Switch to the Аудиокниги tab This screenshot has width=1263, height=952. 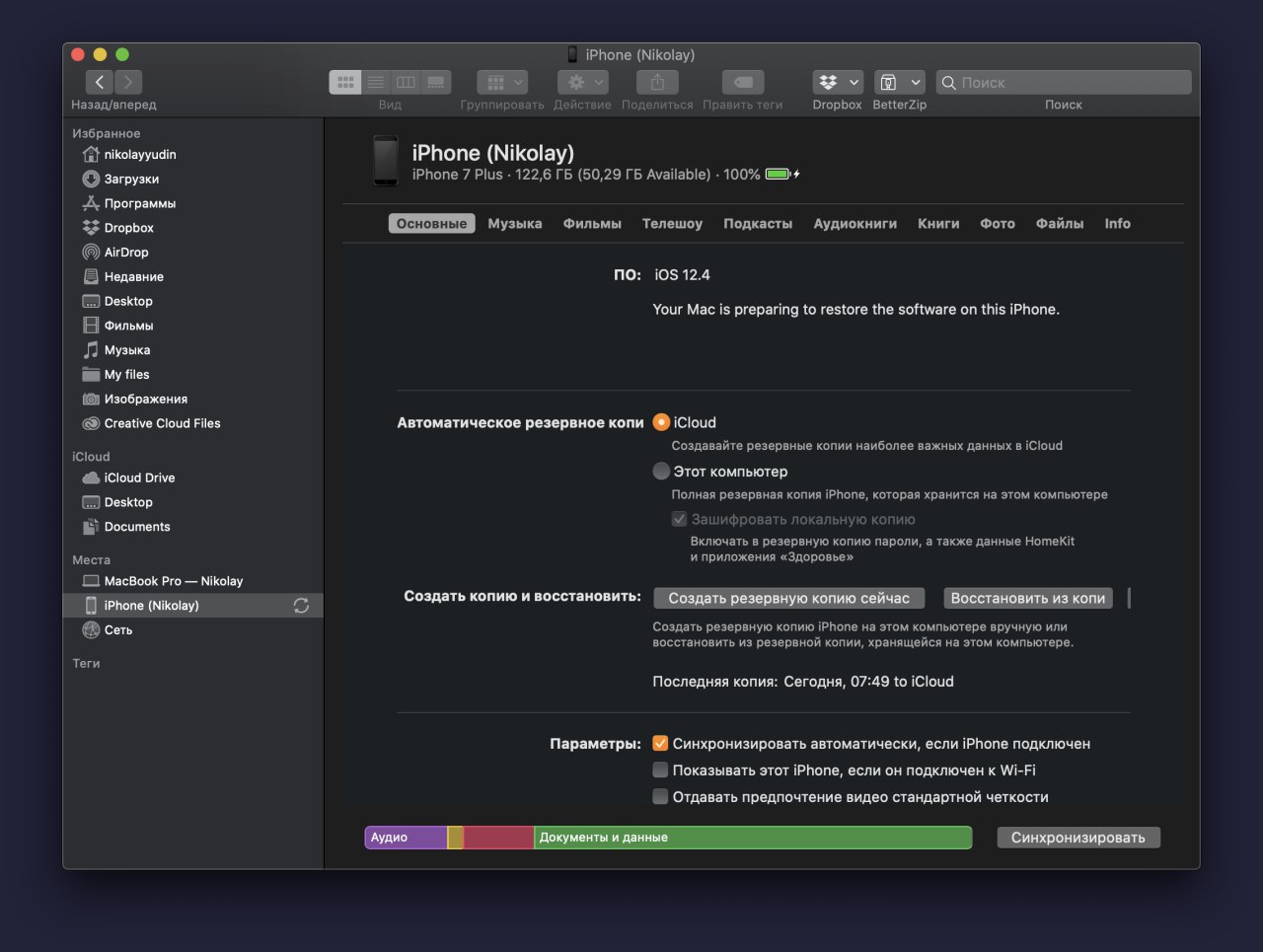point(854,224)
